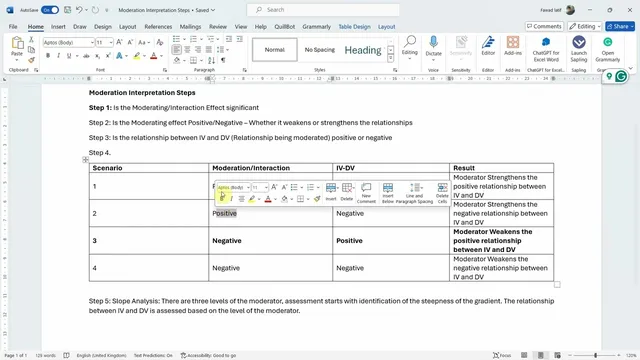Click the Format Painter in ribbon clipboard
640x360 pixels.
tap(31, 60)
